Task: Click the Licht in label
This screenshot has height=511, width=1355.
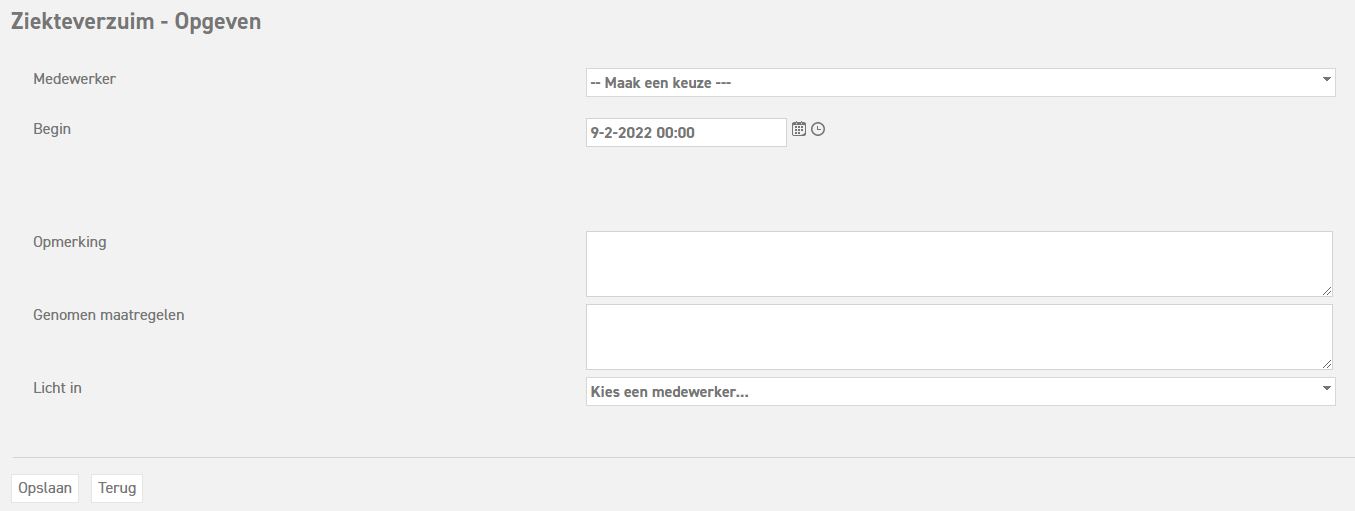Action: (x=57, y=387)
